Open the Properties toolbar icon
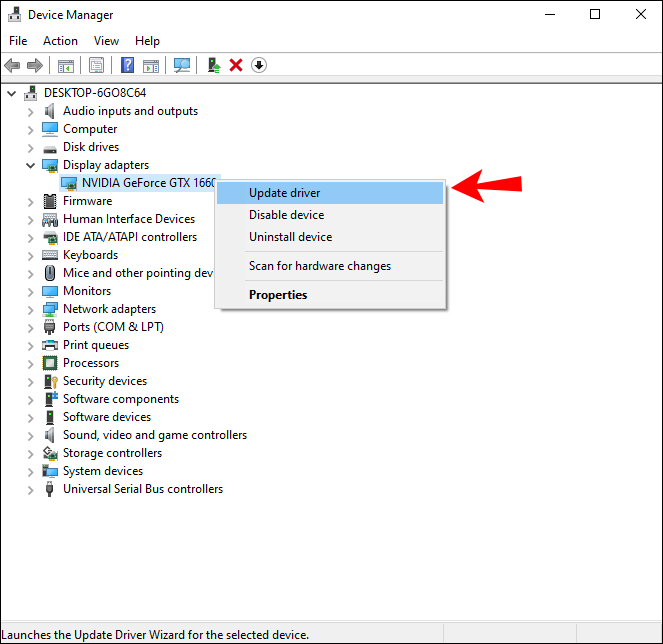Image resolution: width=663 pixels, height=644 pixels. pos(96,66)
